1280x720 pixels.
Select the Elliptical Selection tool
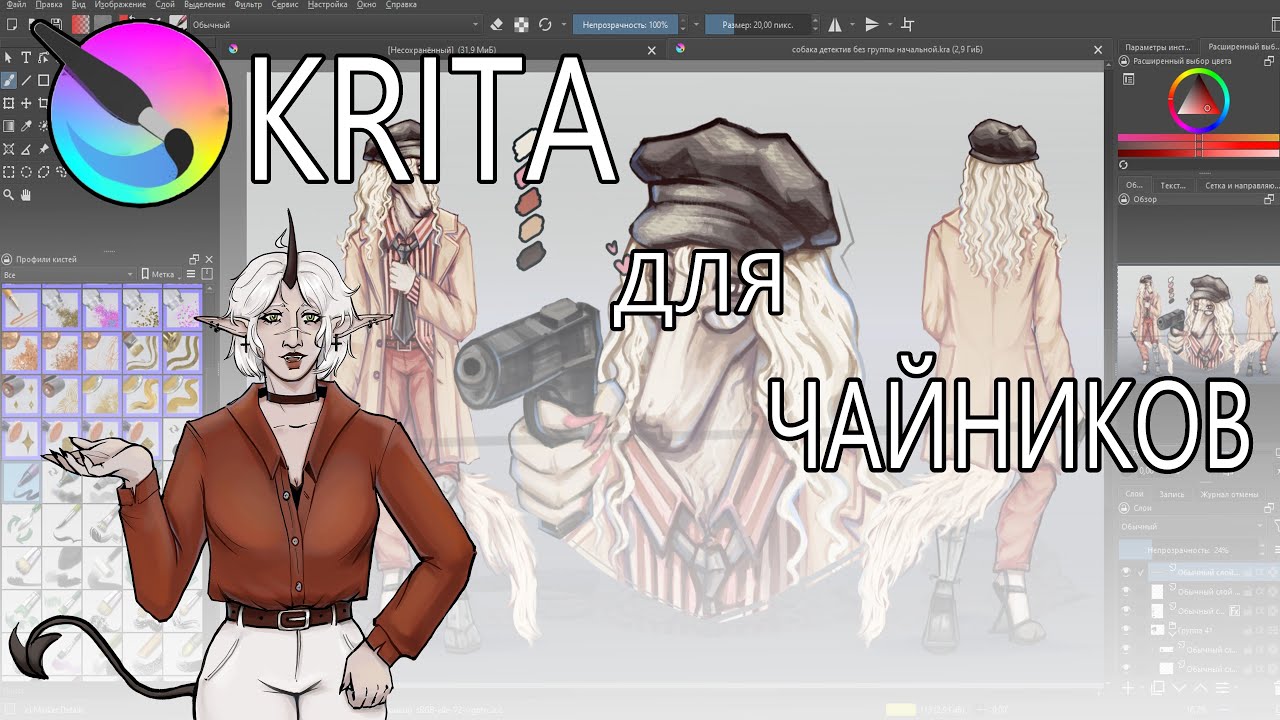coord(26,172)
